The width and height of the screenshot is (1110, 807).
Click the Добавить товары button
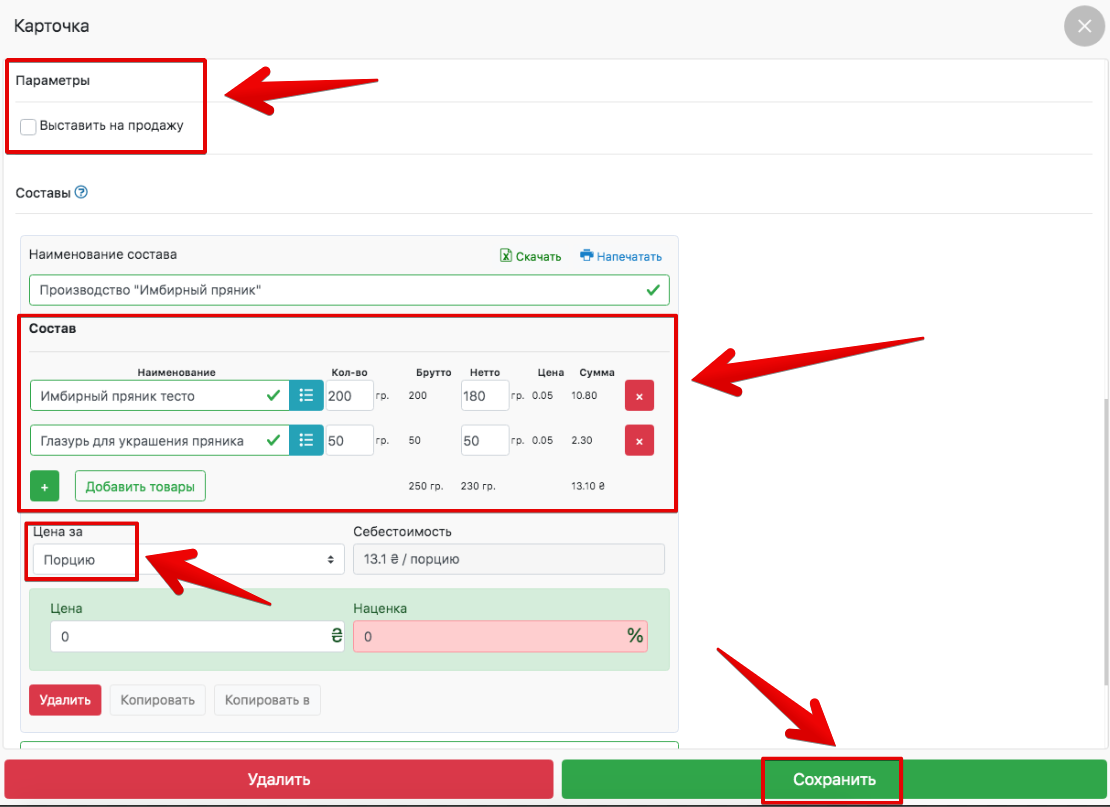(x=140, y=486)
